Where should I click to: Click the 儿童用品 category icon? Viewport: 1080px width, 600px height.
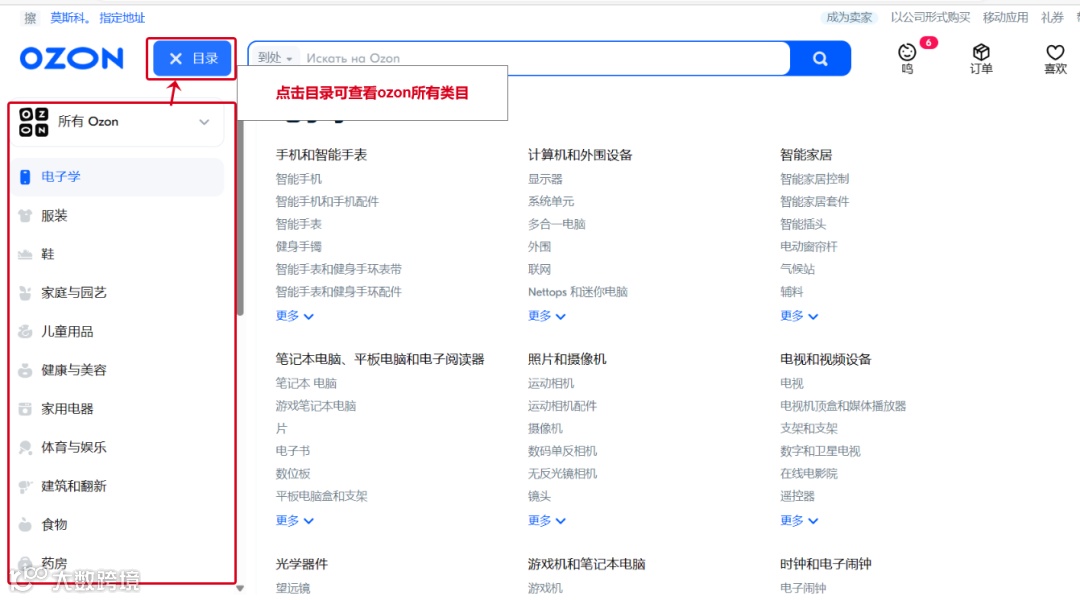[x=25, y=331]
